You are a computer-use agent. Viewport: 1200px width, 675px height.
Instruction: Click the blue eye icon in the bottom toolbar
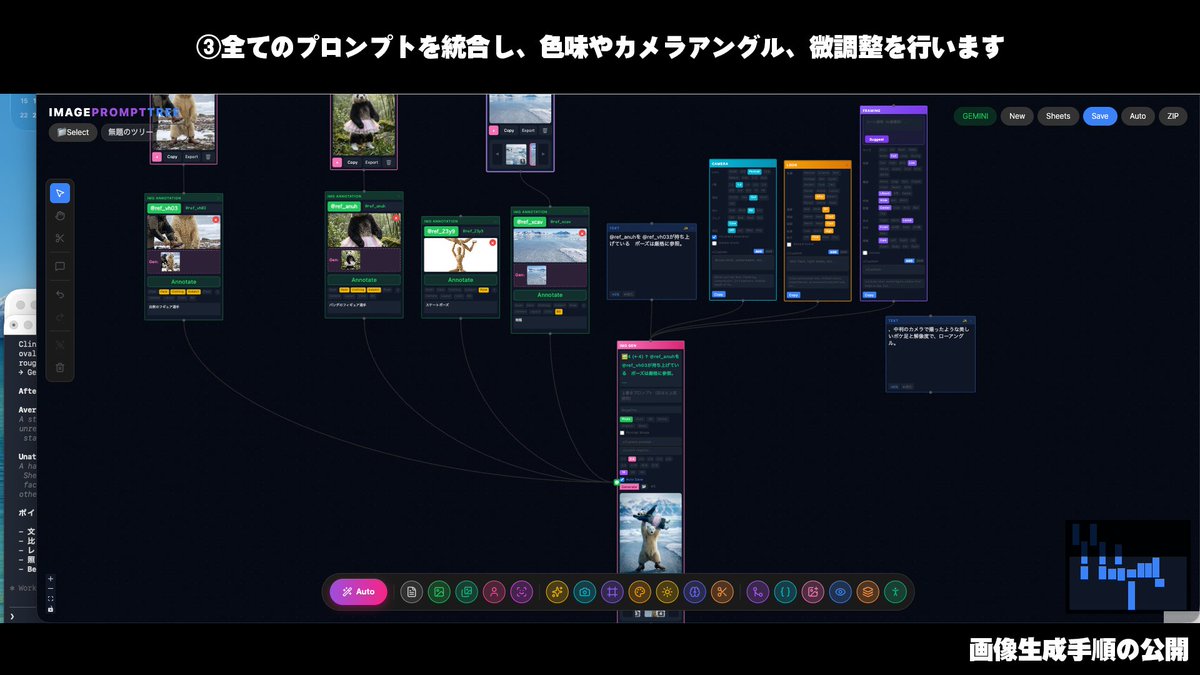click(x=841, y=592)
